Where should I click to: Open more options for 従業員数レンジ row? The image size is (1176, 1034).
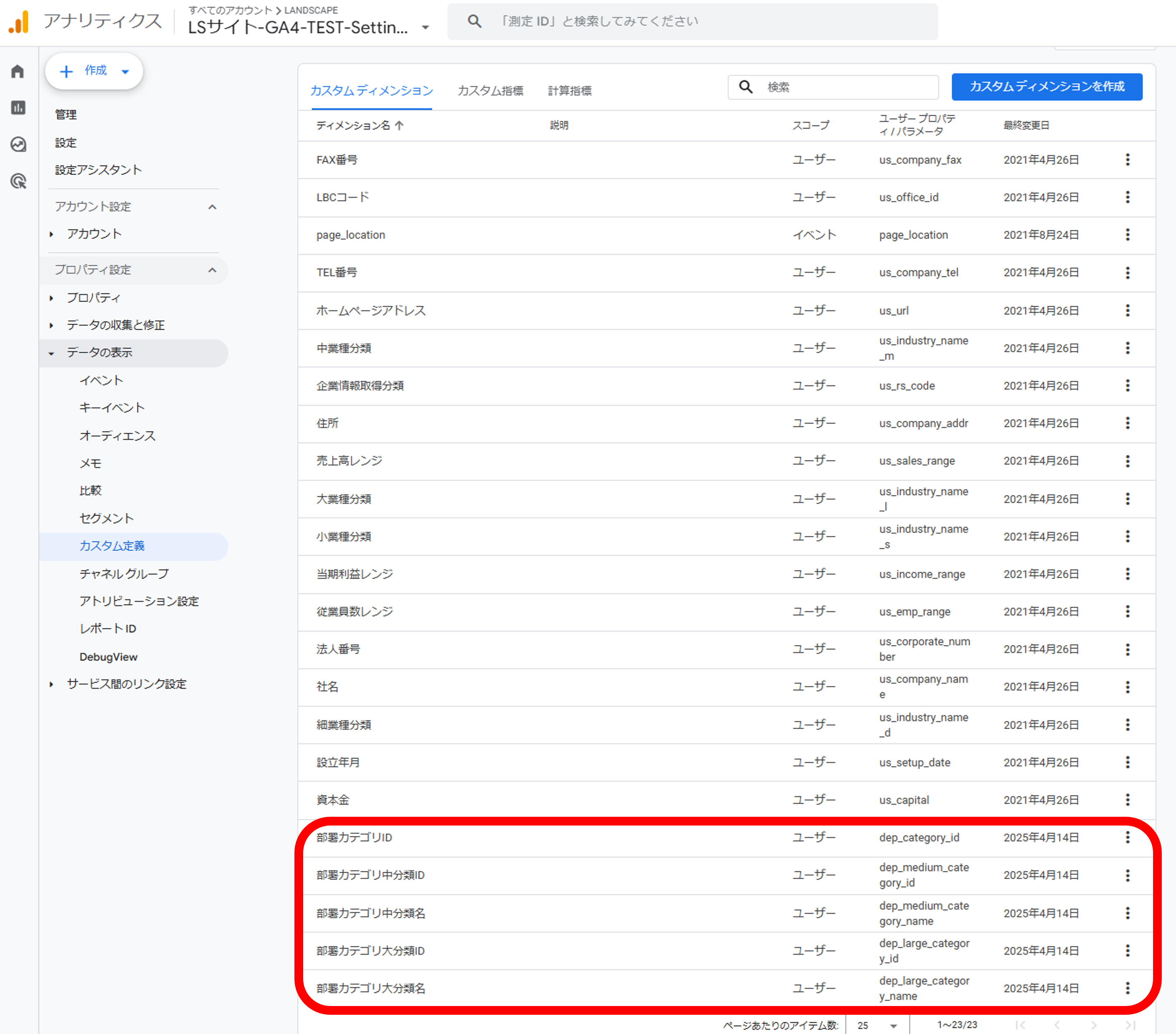pyautogui.click(x=1128, y=611)
